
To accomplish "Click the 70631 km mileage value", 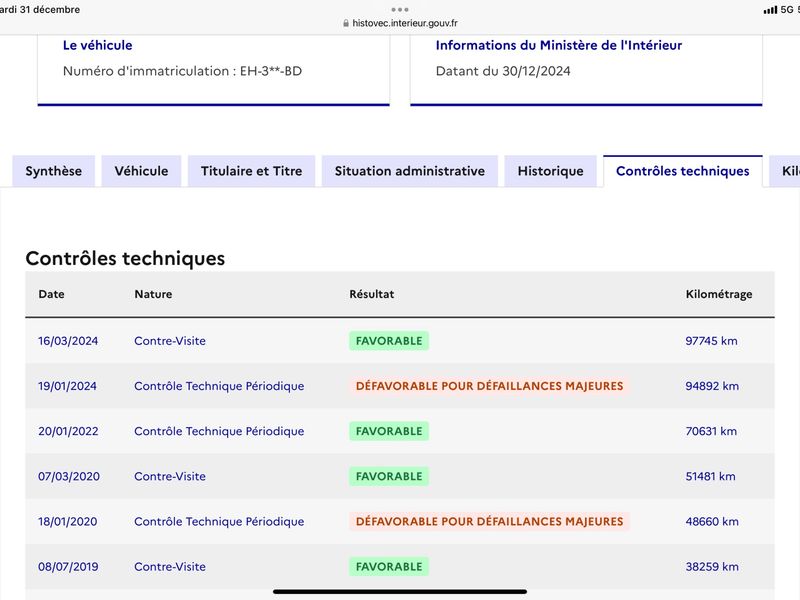I will pos(711,431).
